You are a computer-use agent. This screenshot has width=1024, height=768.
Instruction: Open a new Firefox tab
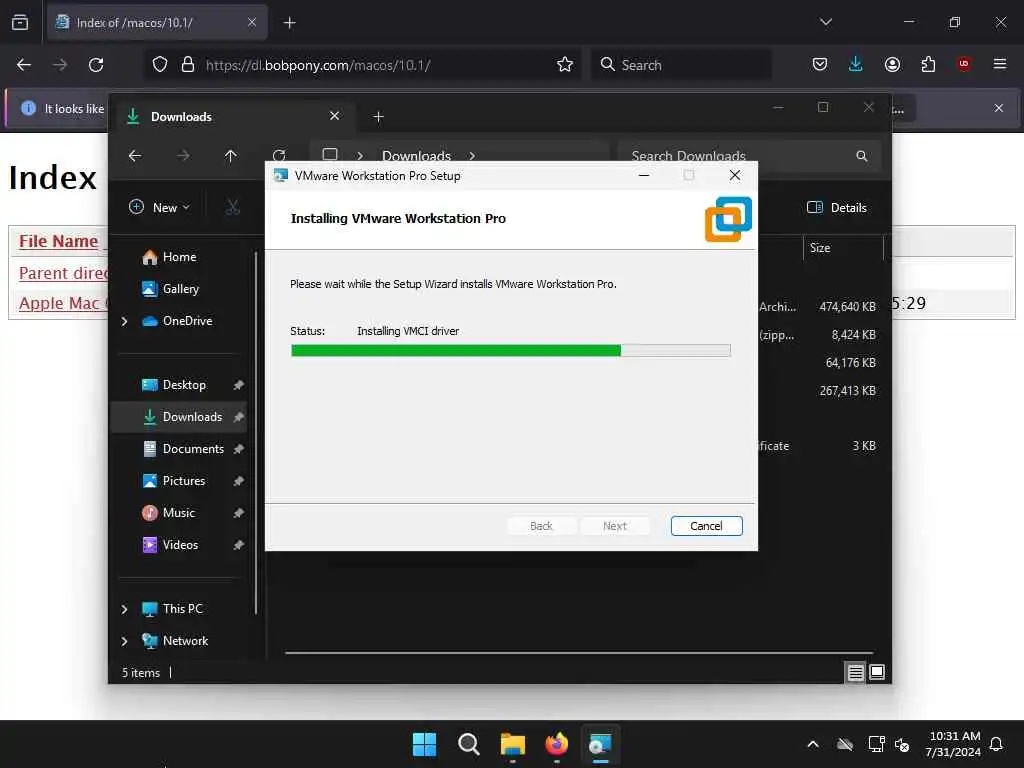[289, 23]
